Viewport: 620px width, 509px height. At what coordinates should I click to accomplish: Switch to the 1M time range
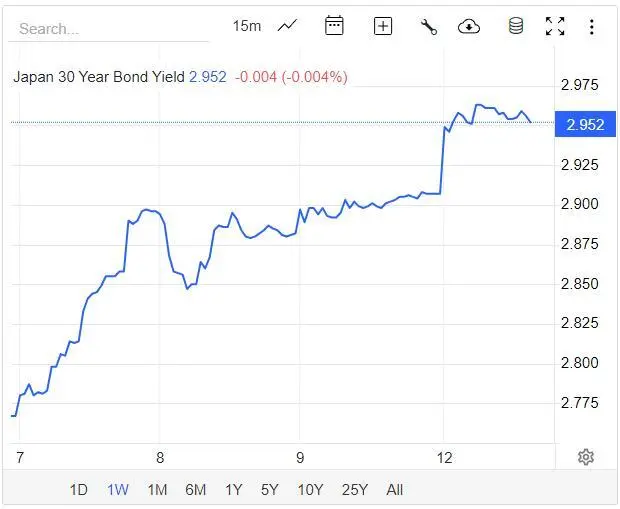pyautogui.click(x=157, y=490)
